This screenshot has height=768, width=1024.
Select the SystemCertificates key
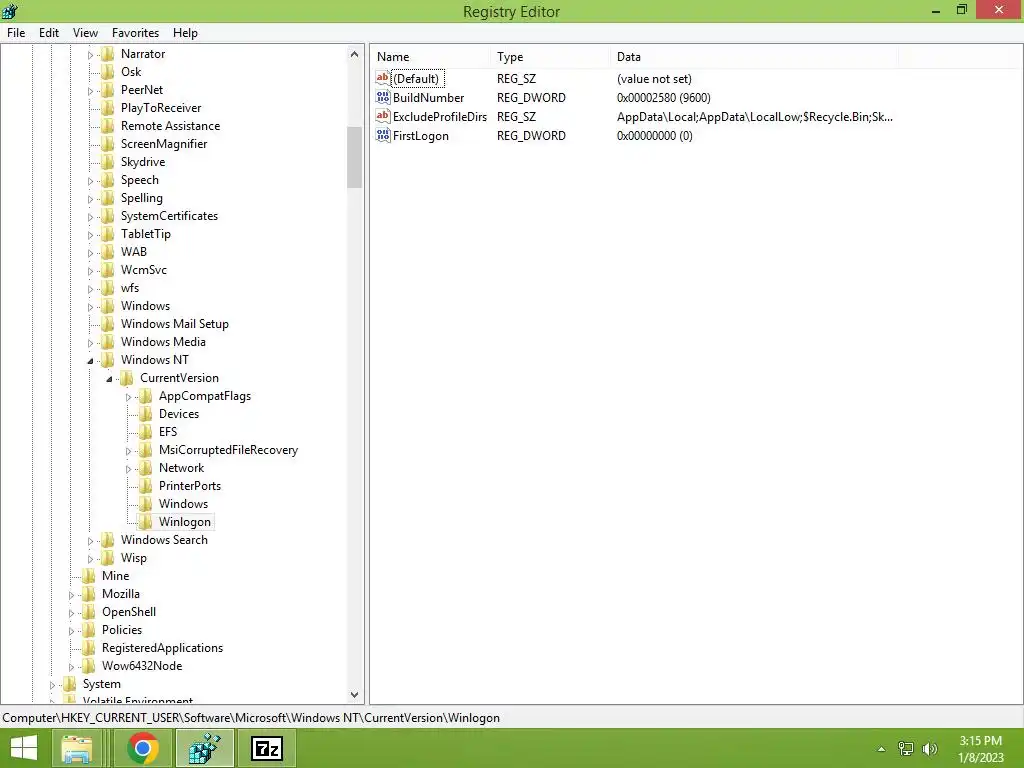click(x=169, y=216)
